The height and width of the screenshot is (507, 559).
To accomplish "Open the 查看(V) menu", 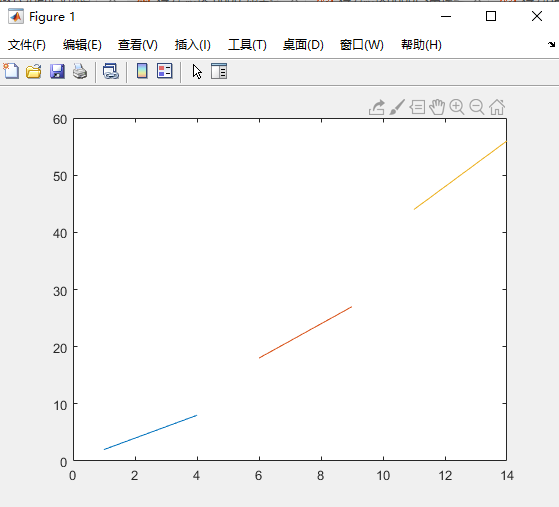I will [x=138, y=45].
